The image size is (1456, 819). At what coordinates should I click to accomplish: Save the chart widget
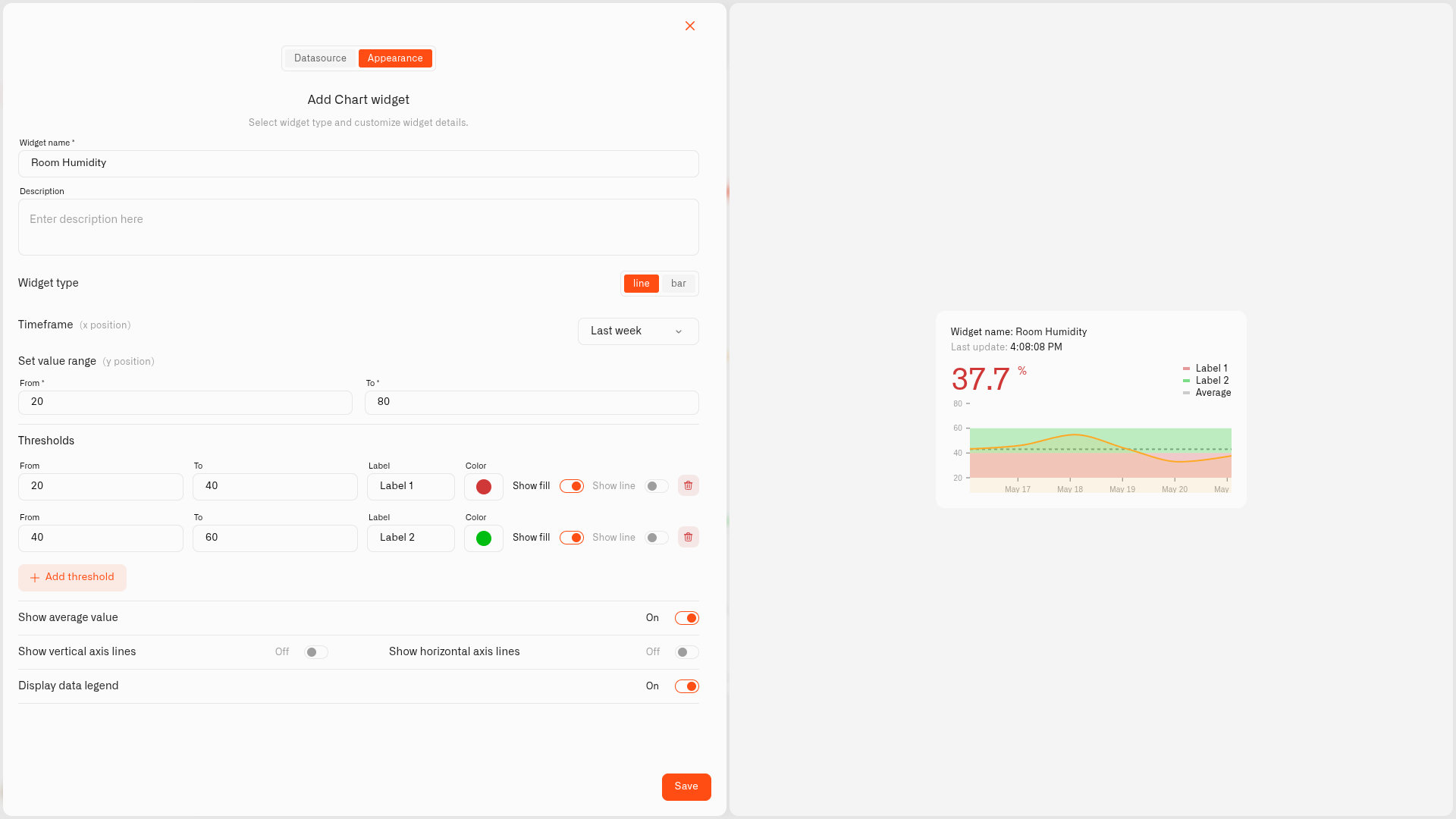(686, 786)
